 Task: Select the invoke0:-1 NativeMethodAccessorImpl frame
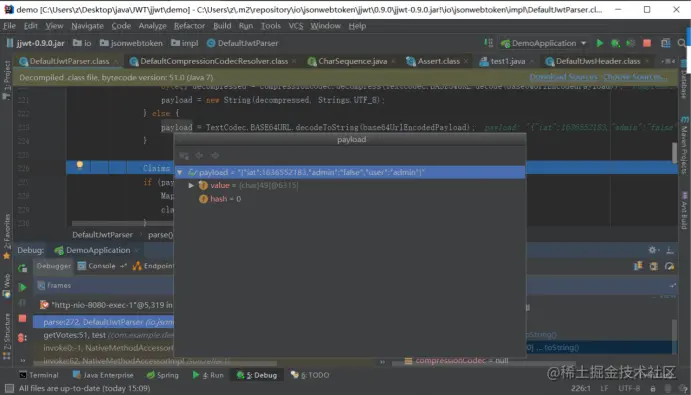tap(104, 348)
